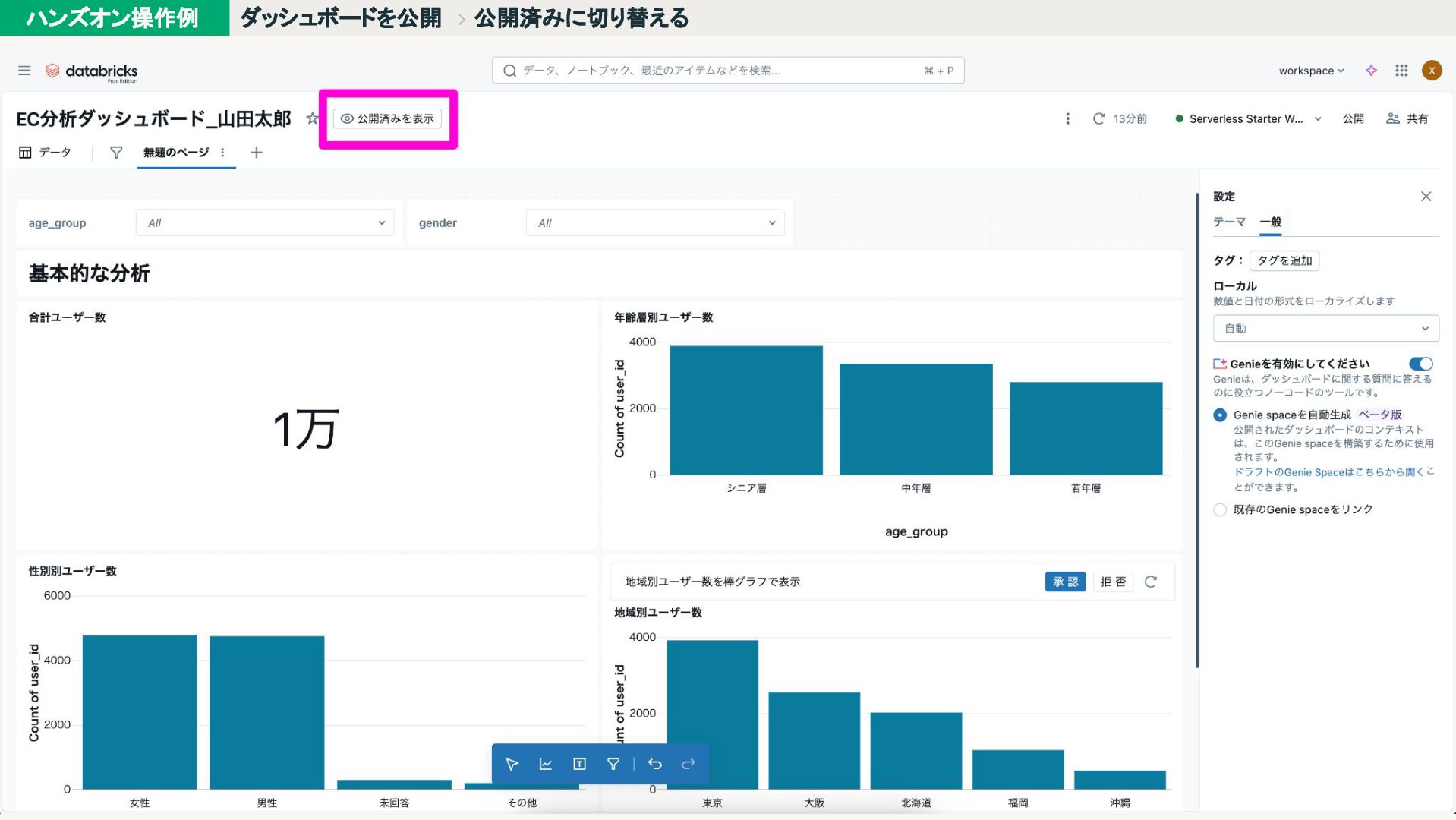The width and height of the screenshot is (1456, 820).
Task: Add a new page with plus icon
Action: pos(257,153)
